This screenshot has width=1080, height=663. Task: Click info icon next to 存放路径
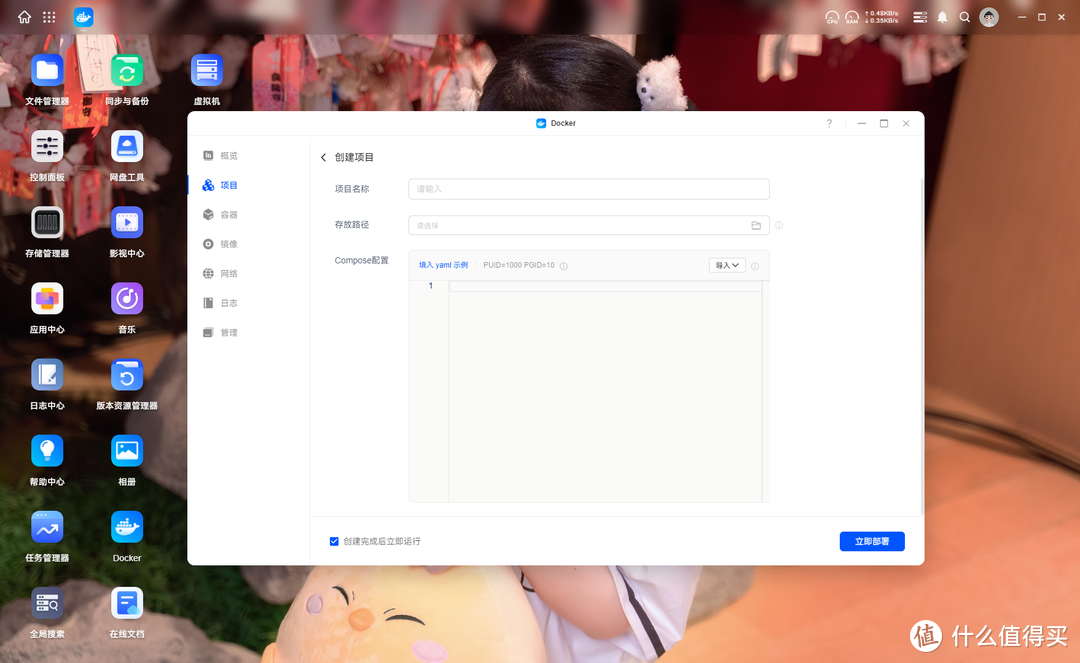pyautogui.click(x=779, y=225)
